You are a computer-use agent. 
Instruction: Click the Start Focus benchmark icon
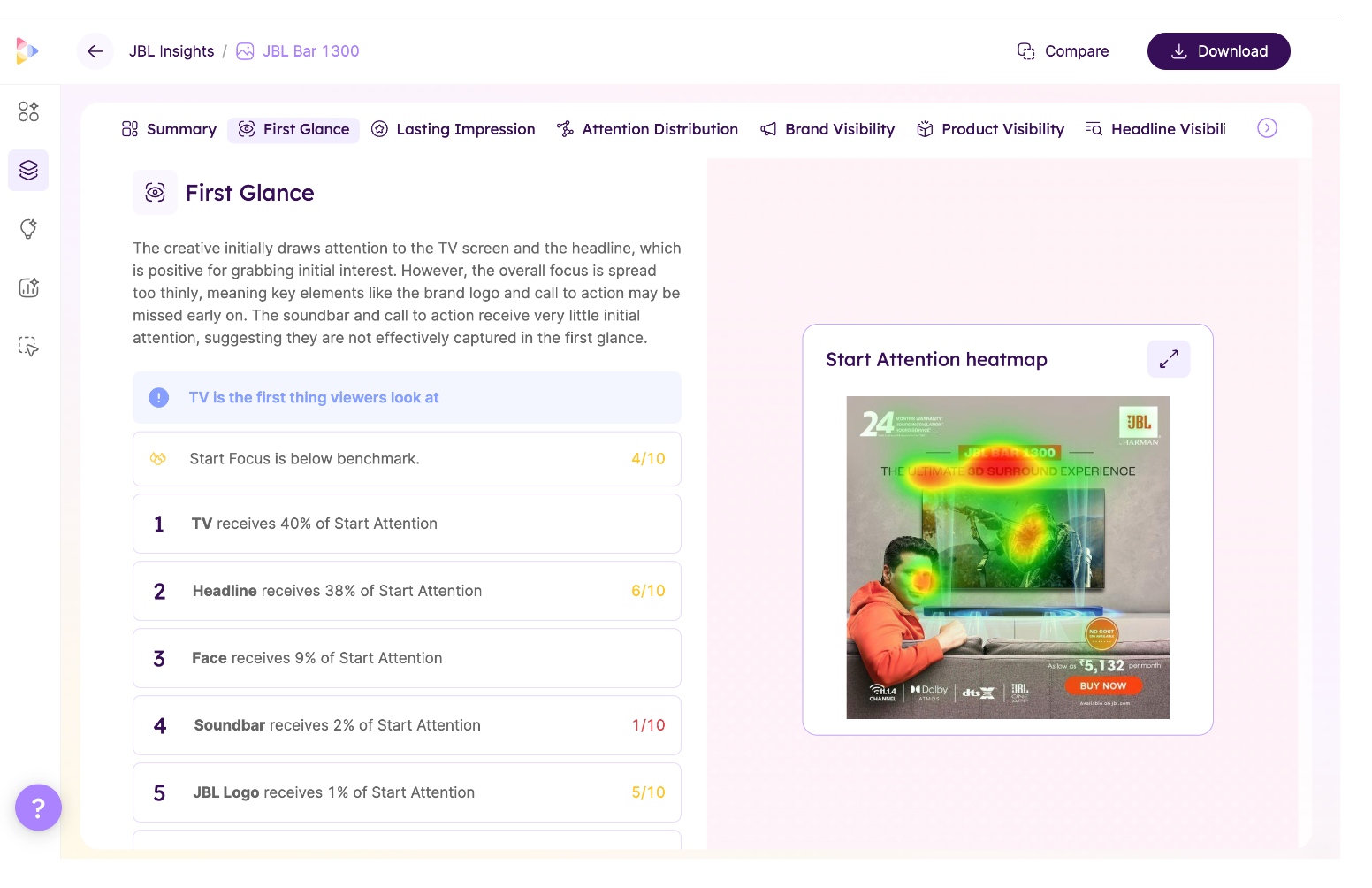pos(158,459)
